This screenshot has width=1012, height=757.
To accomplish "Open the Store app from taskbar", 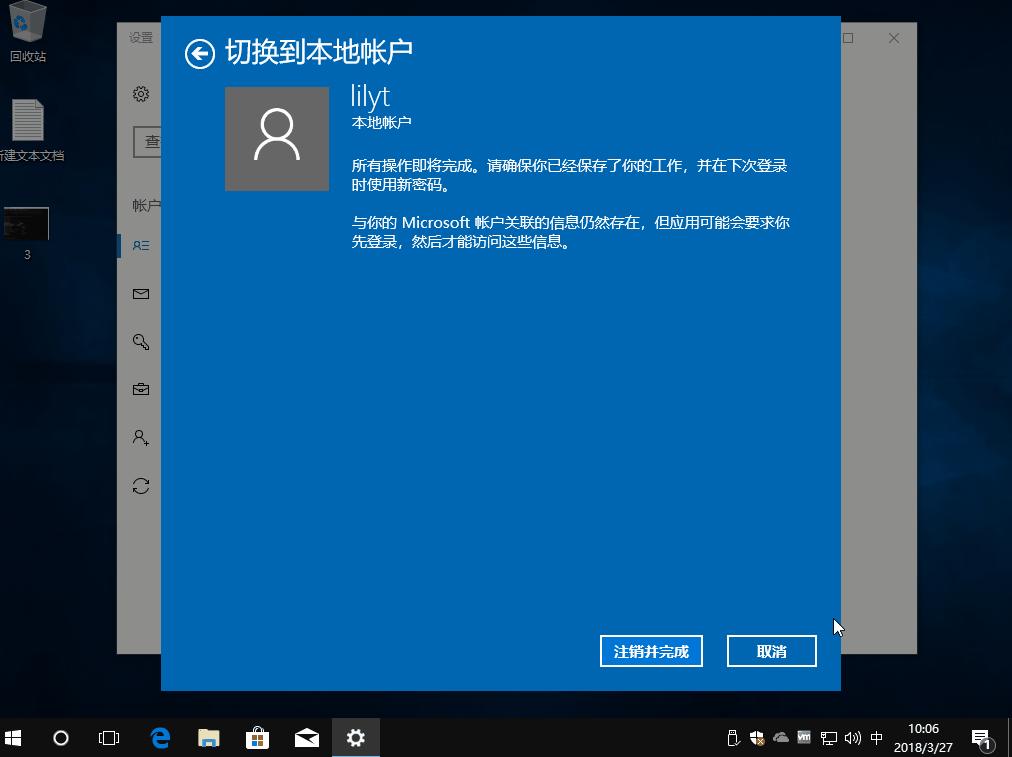I will point(257,738).
